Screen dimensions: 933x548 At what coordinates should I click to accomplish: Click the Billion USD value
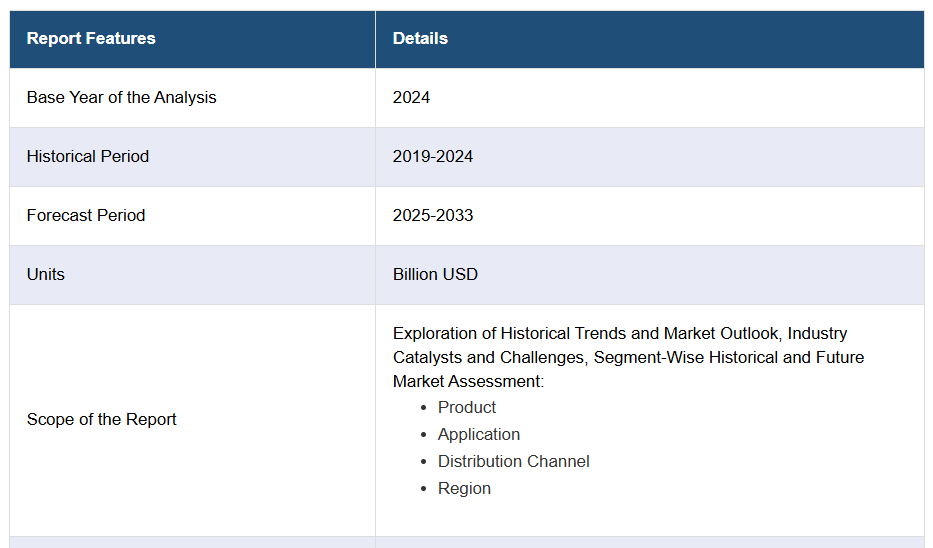pyautogui.click(x=435, y=275)
